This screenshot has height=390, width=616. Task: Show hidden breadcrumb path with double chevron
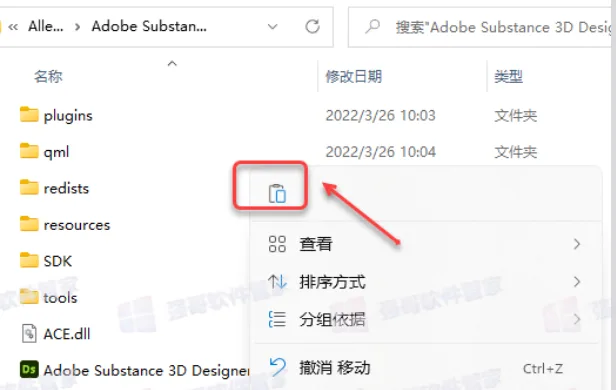pos(13,27)
